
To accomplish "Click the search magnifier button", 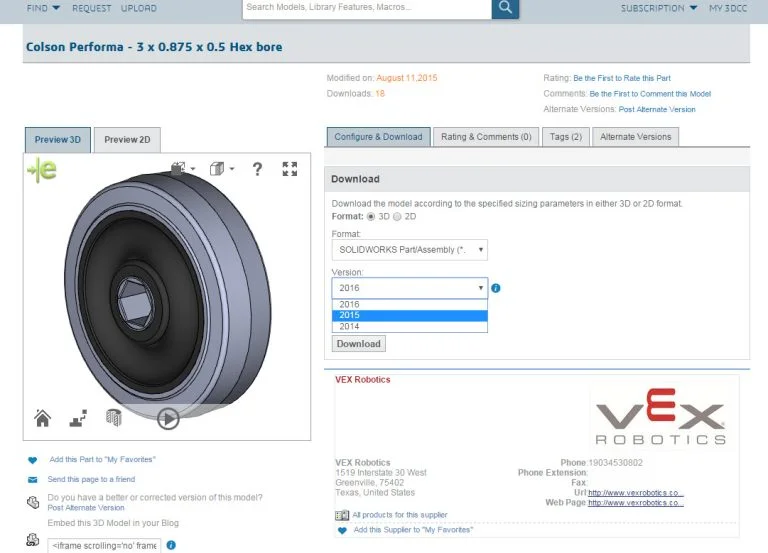I will [506, 8].
